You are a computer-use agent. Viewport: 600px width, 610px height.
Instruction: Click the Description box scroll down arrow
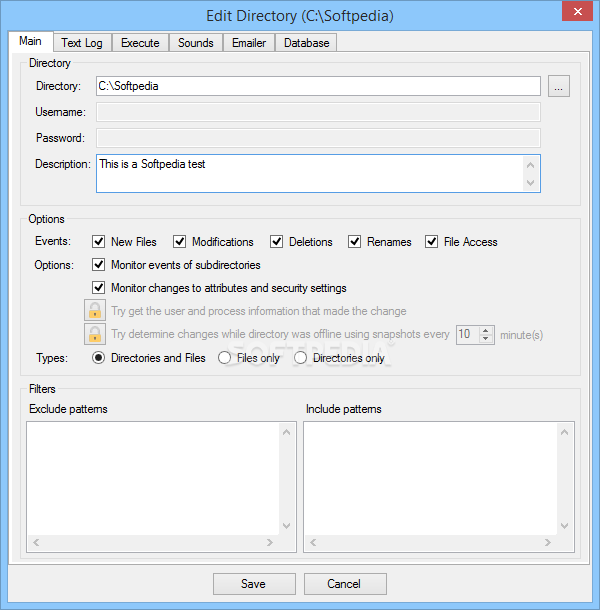pyautogui.click(x=530, y=182)
